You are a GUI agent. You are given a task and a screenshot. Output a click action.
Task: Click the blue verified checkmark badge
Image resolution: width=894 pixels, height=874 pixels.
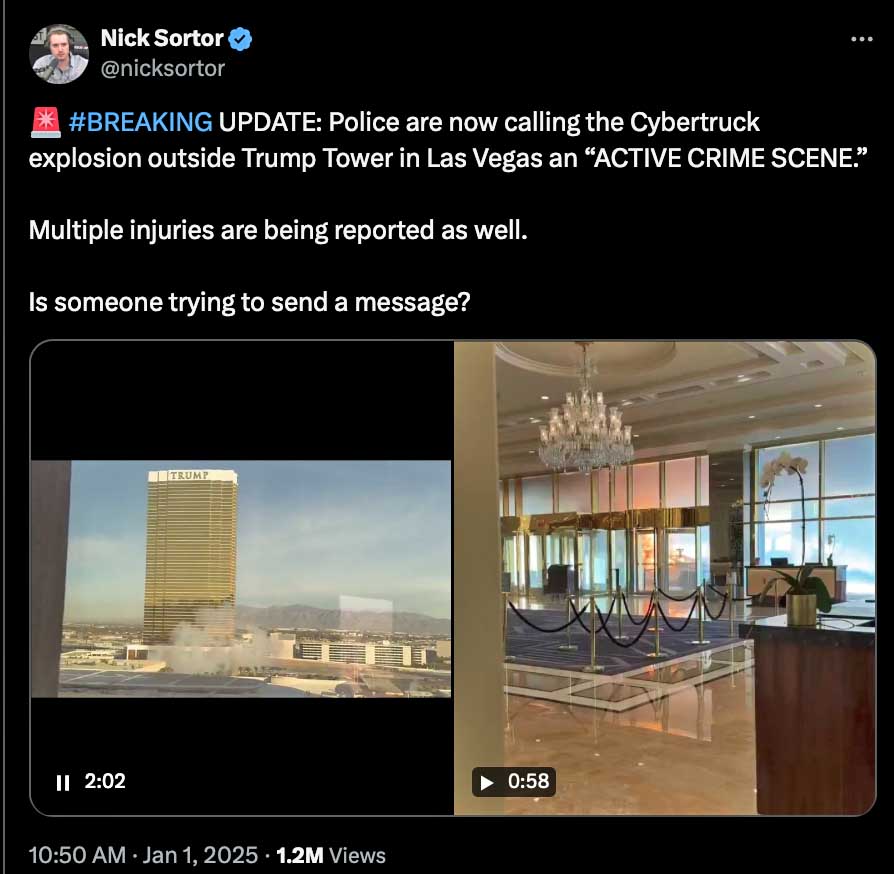pos(240,39)
